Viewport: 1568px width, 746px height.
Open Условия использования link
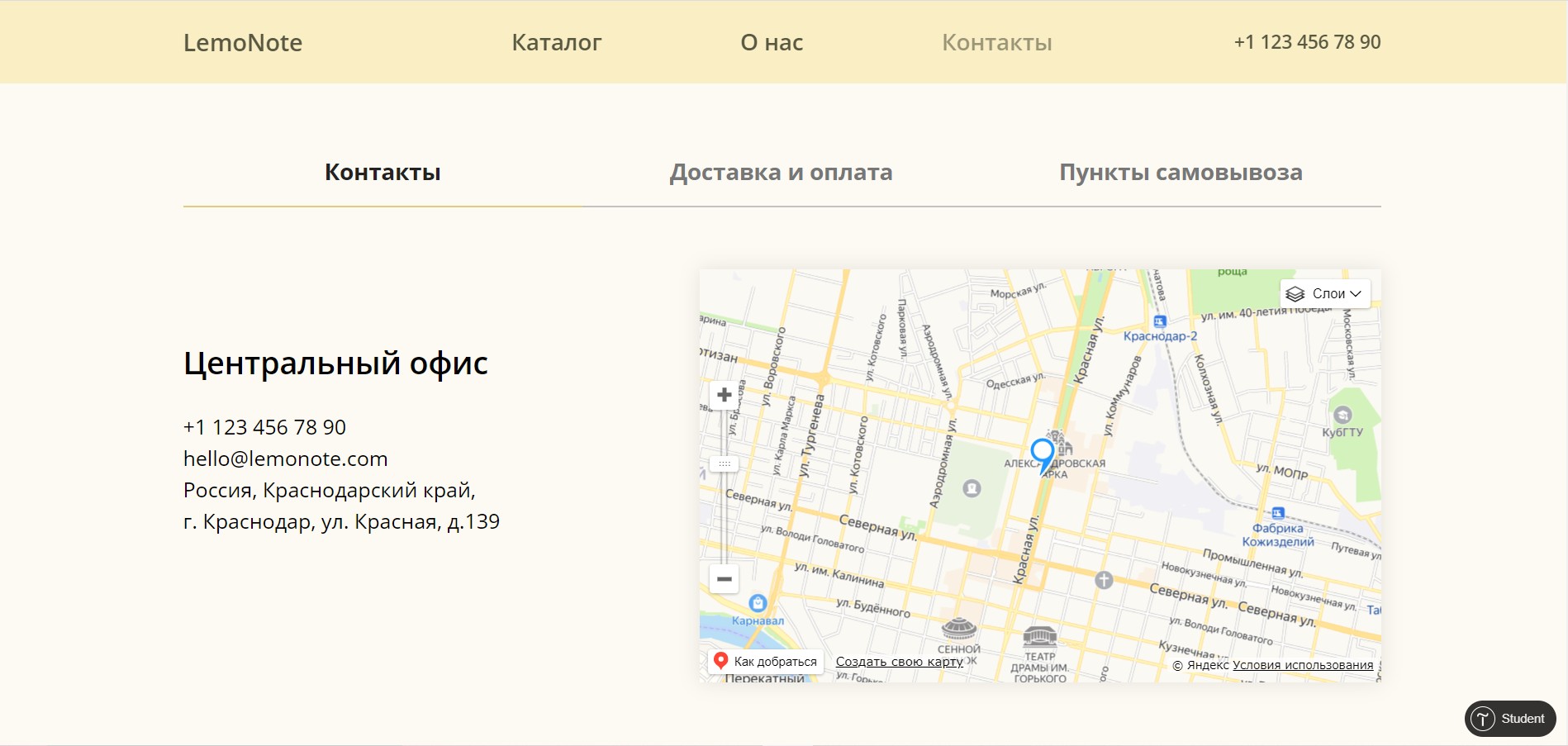pyautogui.click(x=1303, y=665)
